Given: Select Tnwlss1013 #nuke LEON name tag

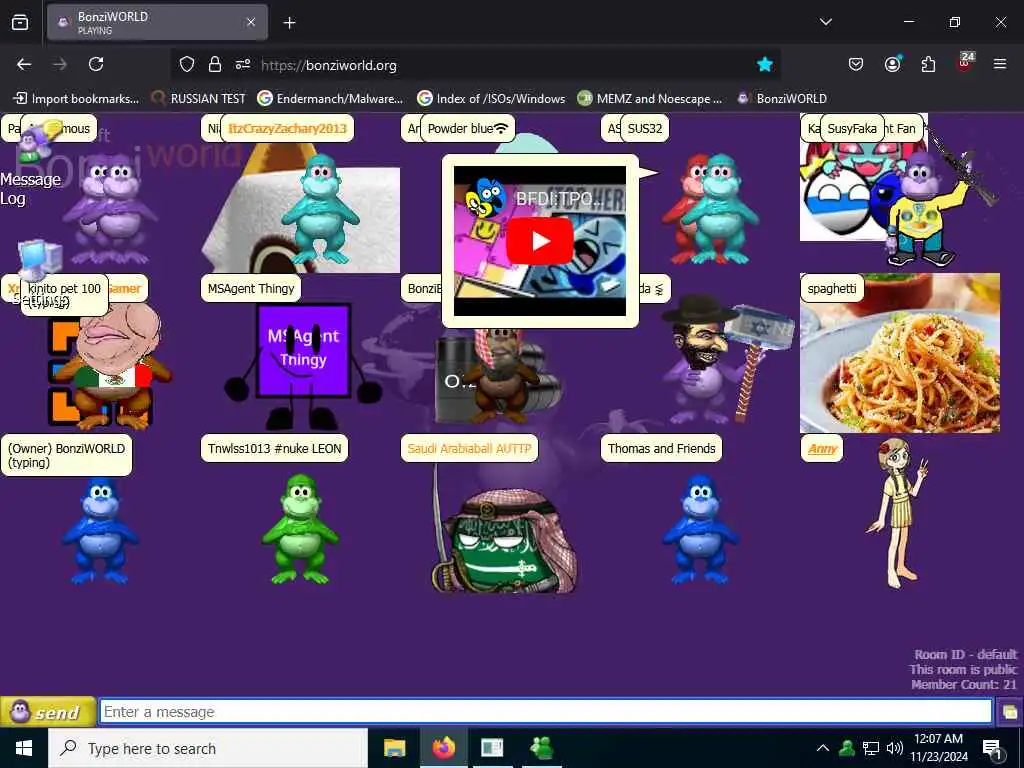Looking at the screenshot, I should [x=274, y=449].
